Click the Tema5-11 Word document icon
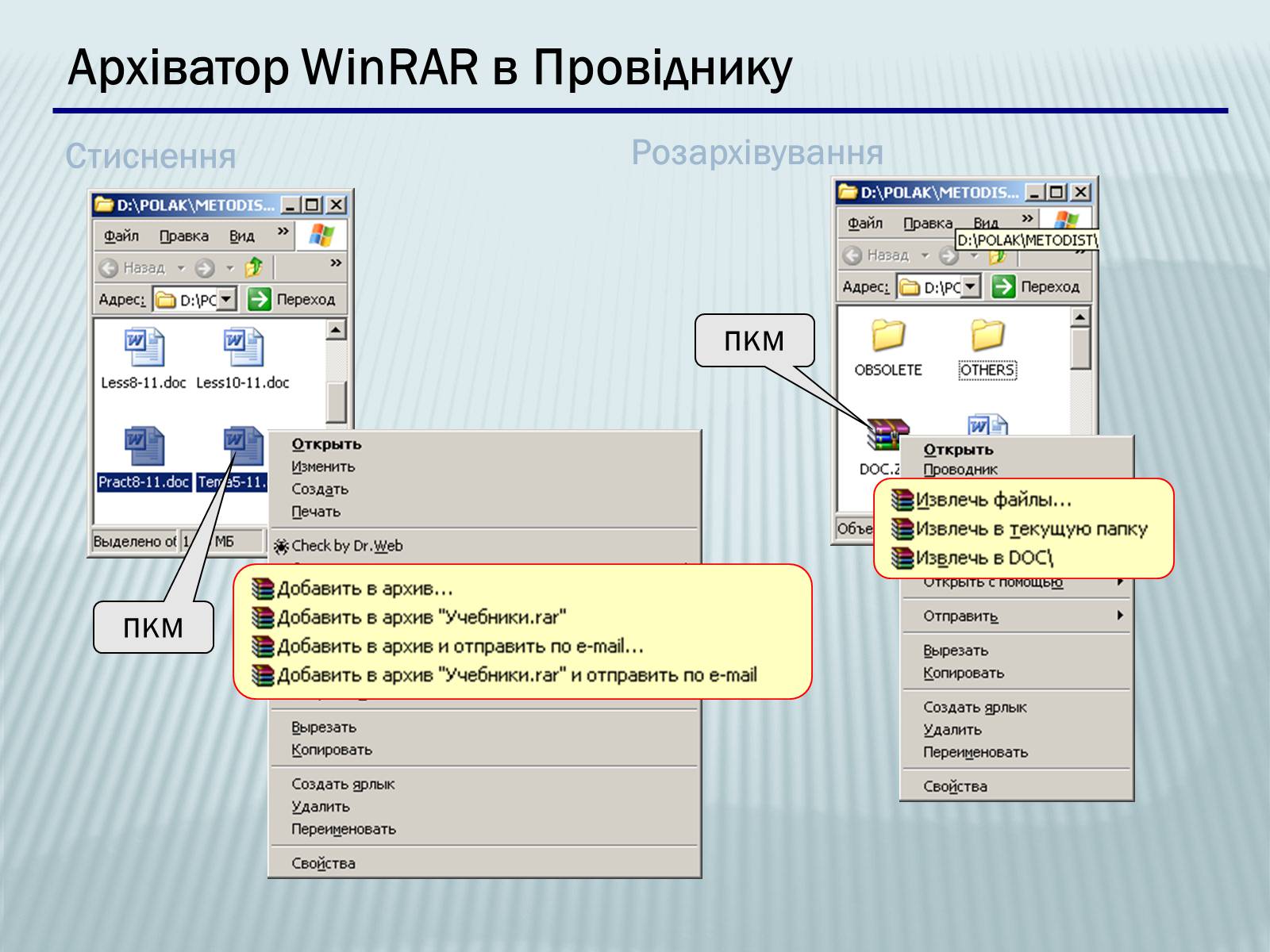This screenshot has width=1270, height=952. coord(242,447)
